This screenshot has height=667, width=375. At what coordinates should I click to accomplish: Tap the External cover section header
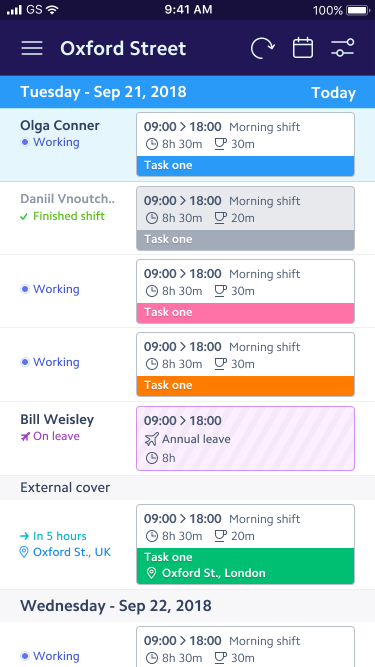coord(188,487)
